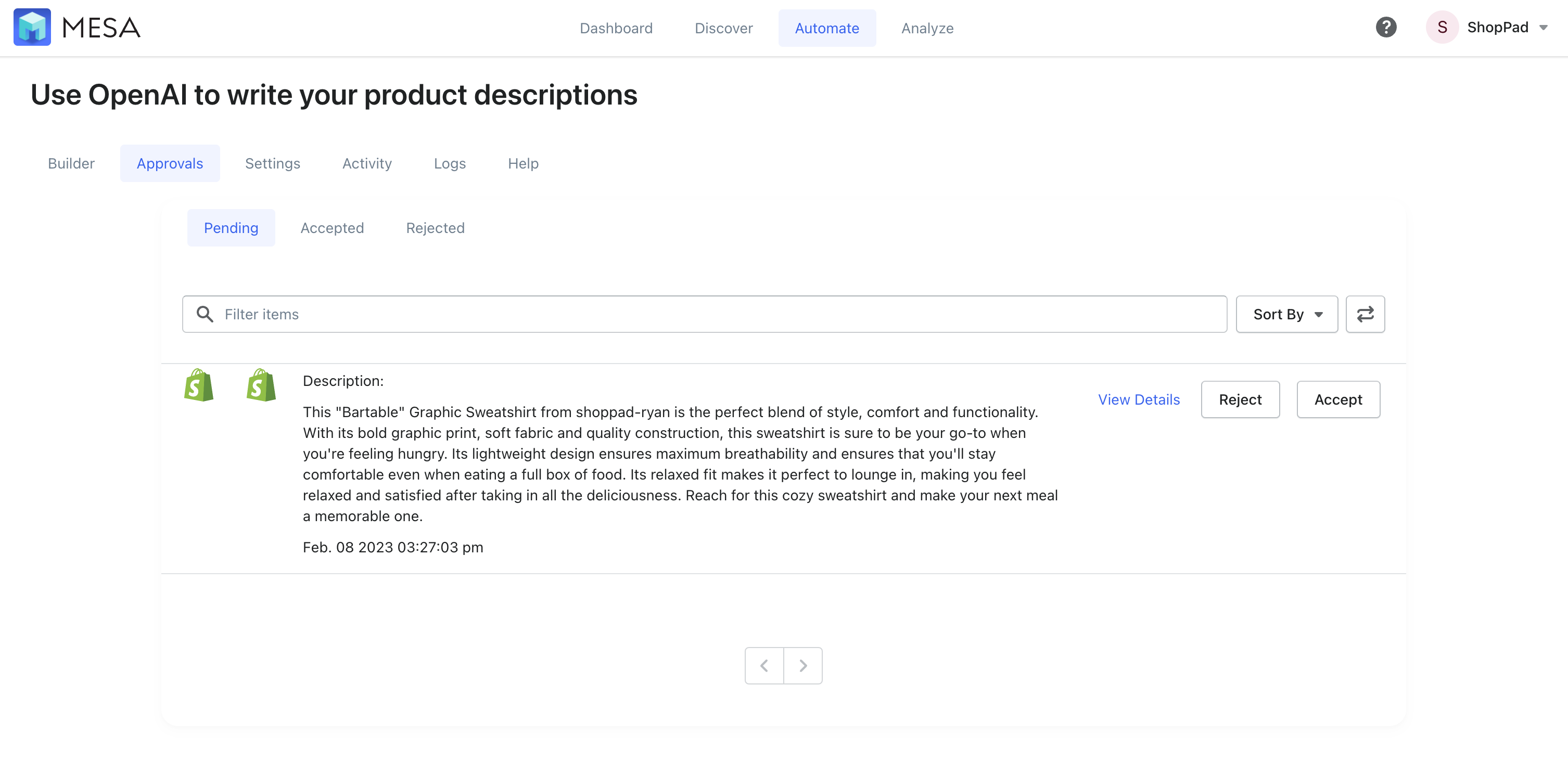Expand the ShopPad account dropdown arrow
This screenshot has height=763, width=1568.
(x=1543, y=28)
